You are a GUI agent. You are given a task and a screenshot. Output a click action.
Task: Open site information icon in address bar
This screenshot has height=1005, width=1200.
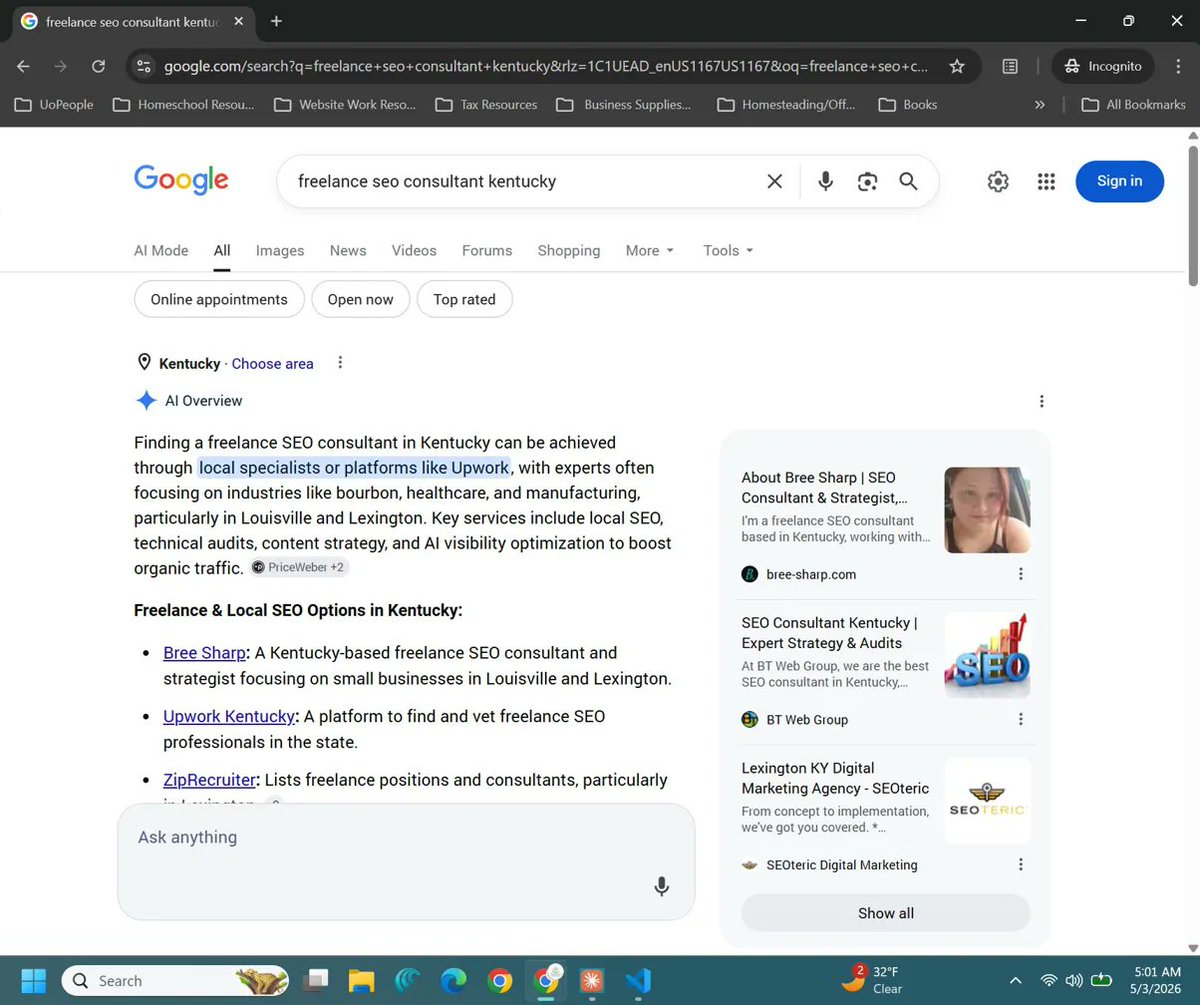coord(144,66)
